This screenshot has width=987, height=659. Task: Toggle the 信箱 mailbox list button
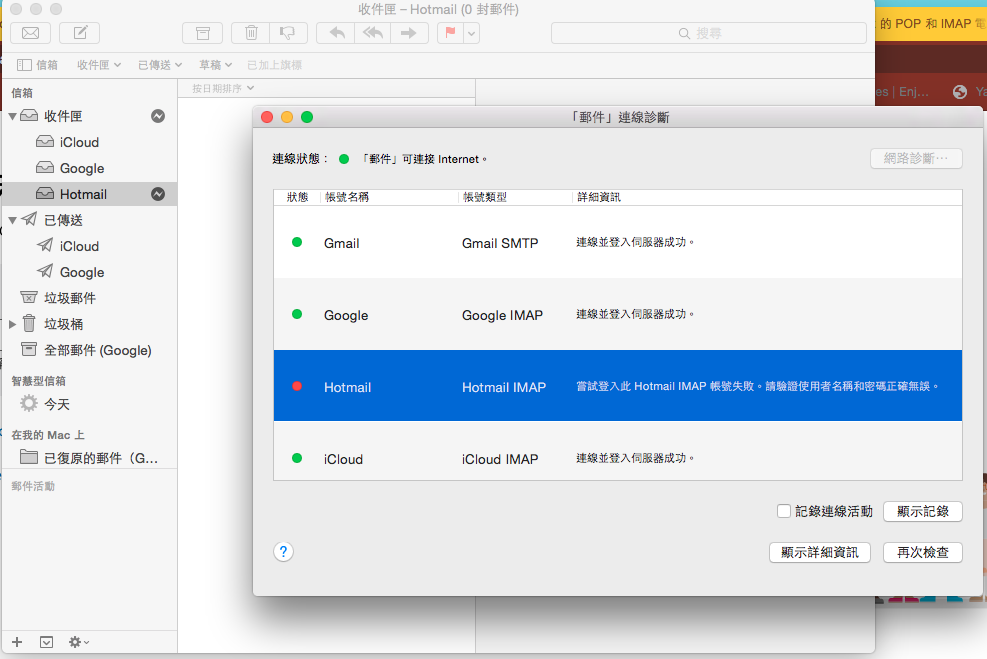coord(37,65)
